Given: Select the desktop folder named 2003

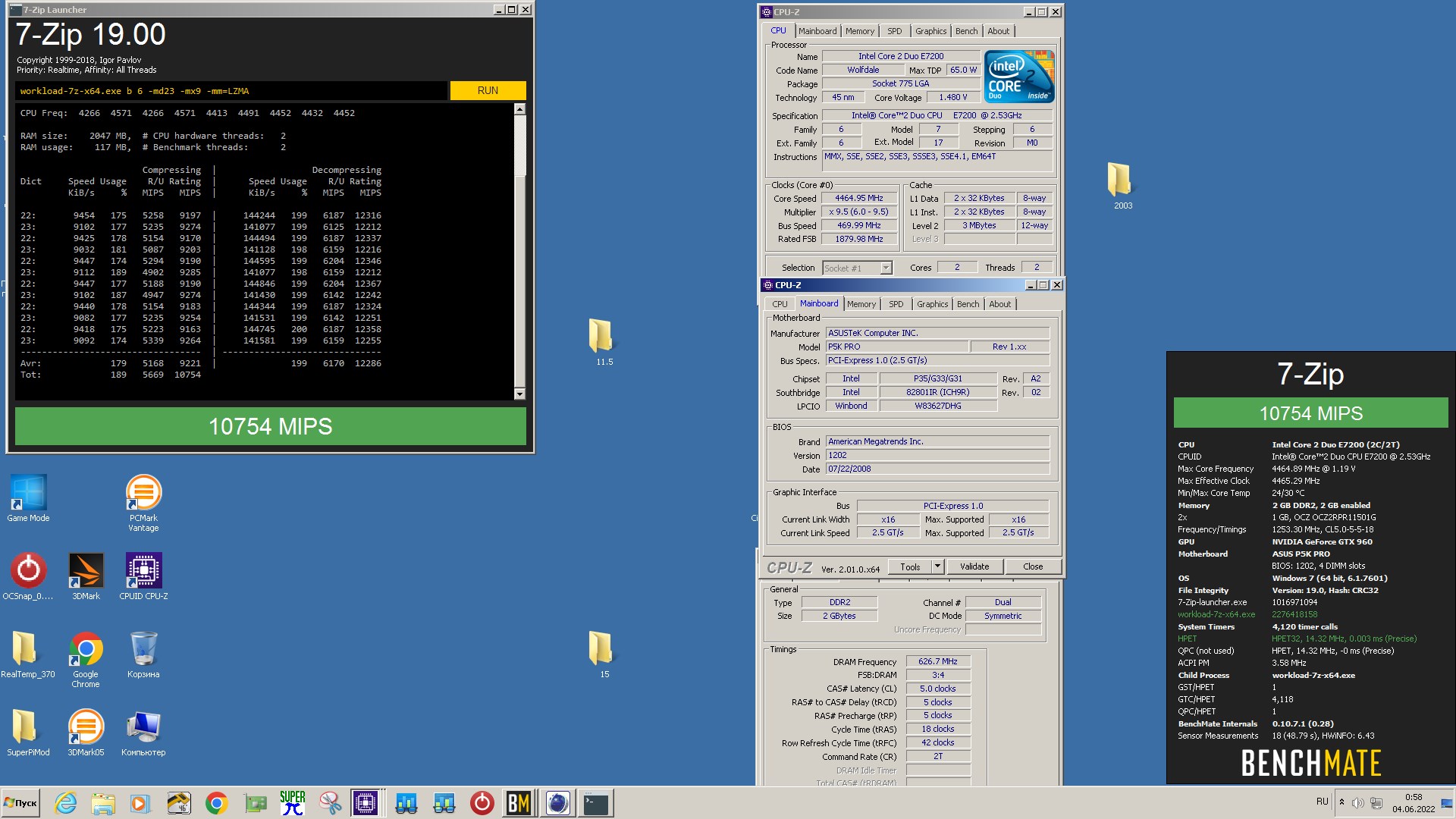Looking at the screenshot, I should 1122,186.
